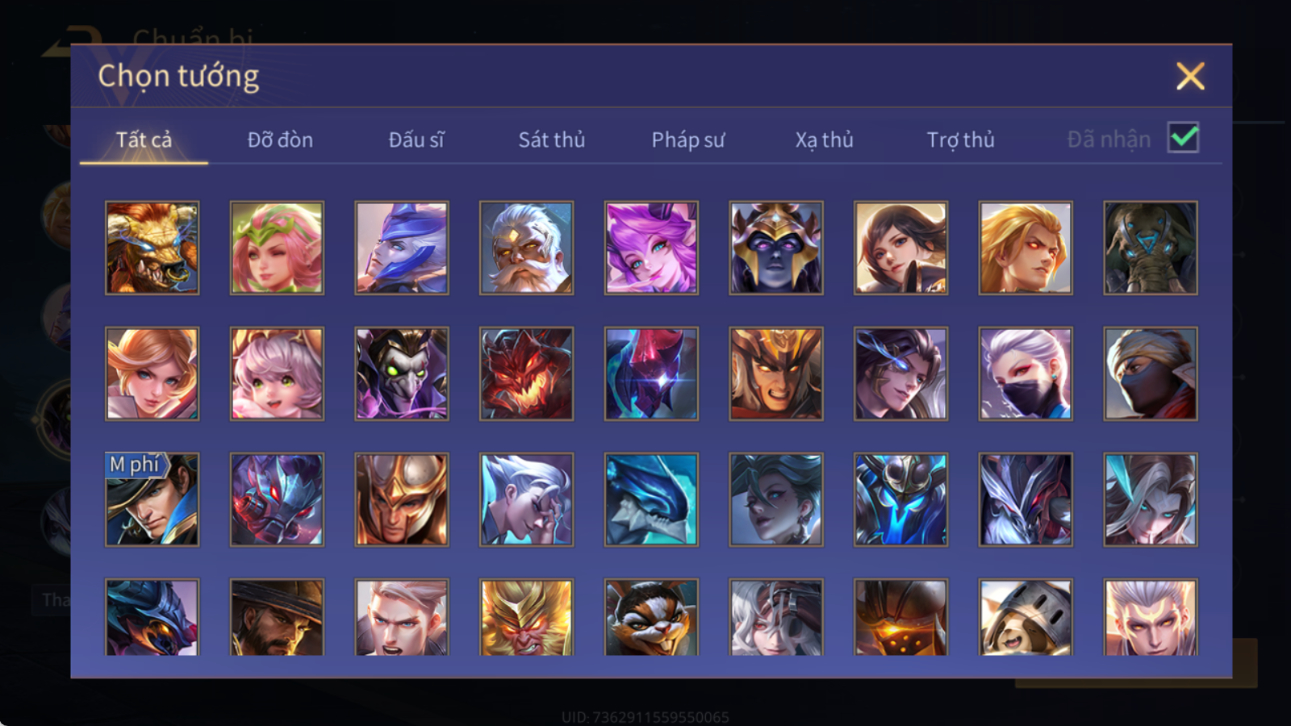Close the Chọn tướng dialog
Viewport: 1291px width, 726px height.
click(1190, 76)
